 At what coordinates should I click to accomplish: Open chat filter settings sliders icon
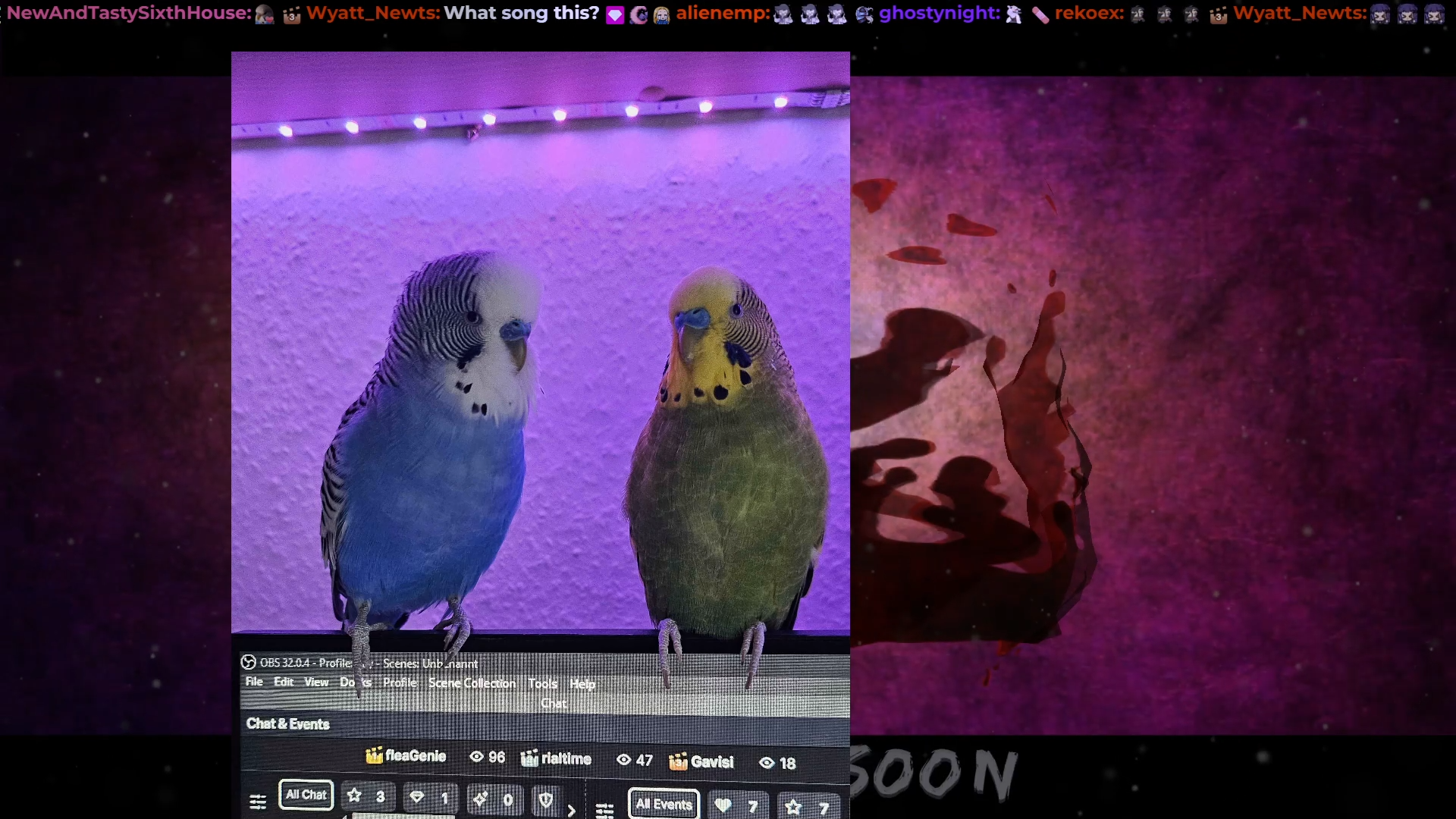(258, 802)
